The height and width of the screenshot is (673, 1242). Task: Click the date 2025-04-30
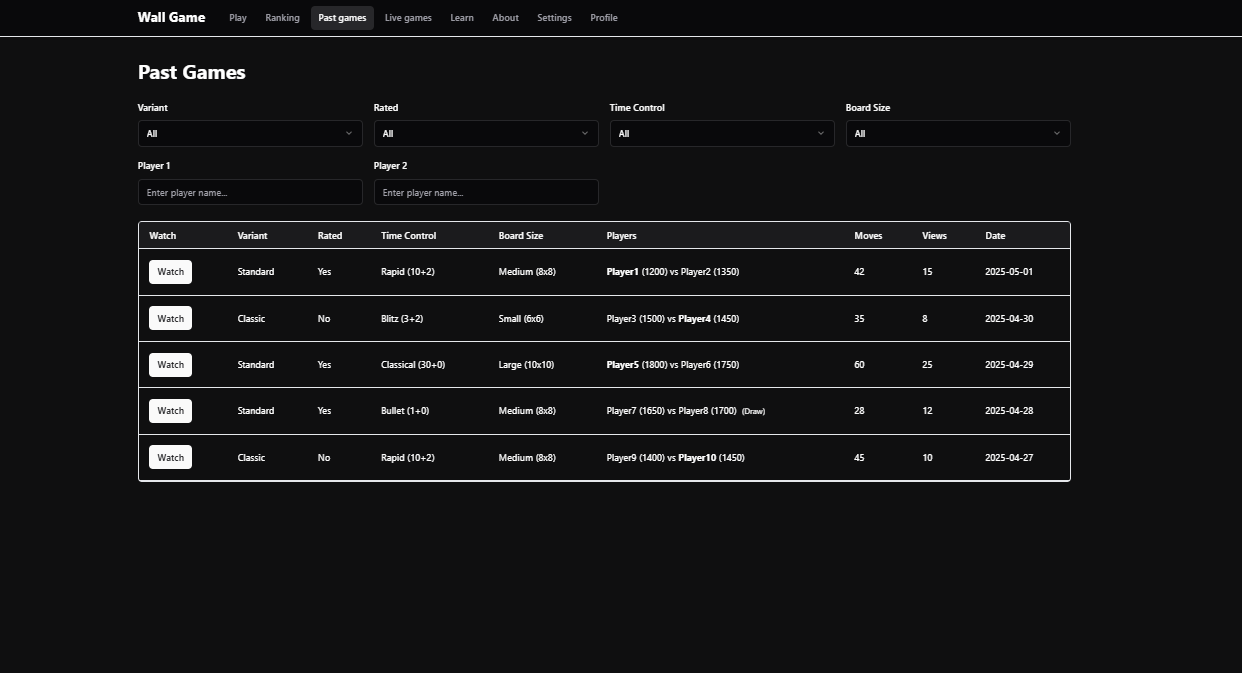(x=1009, y=319)
